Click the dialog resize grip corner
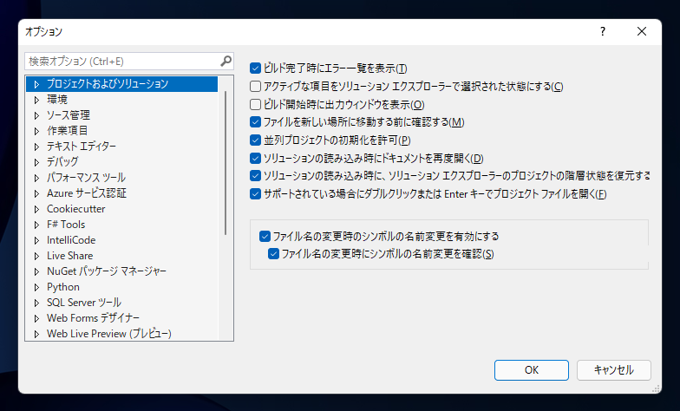Viewport: 680px width, 411px height. pyautogui.click(x=656, y=388)
